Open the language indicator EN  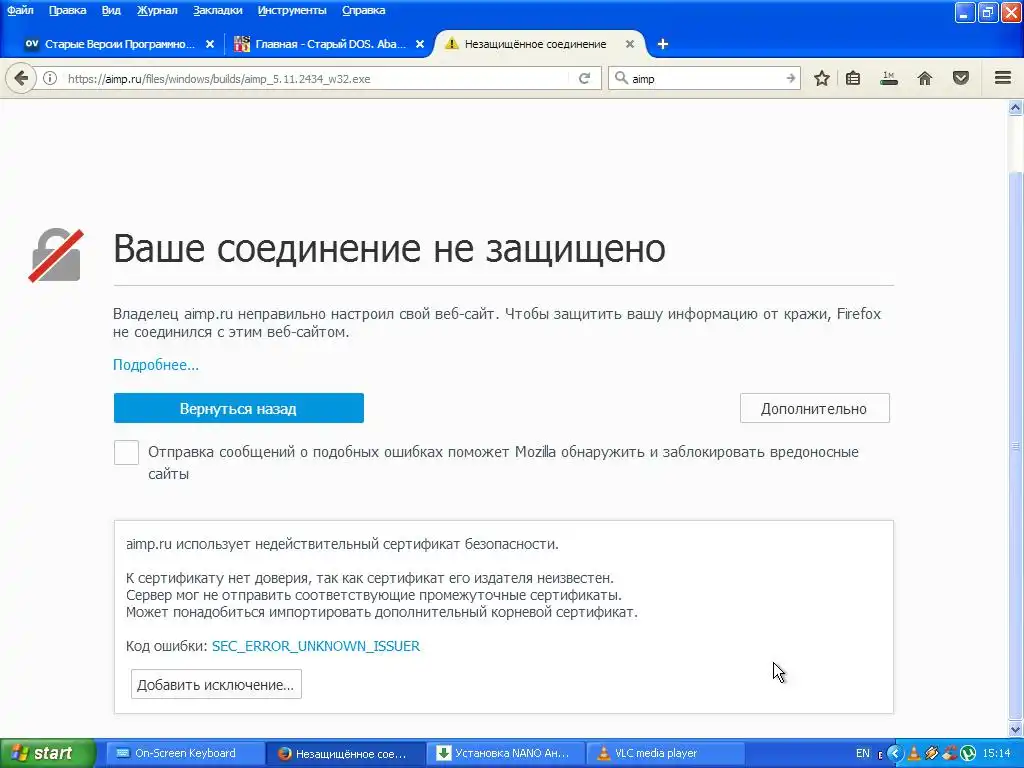click(863, 753)
